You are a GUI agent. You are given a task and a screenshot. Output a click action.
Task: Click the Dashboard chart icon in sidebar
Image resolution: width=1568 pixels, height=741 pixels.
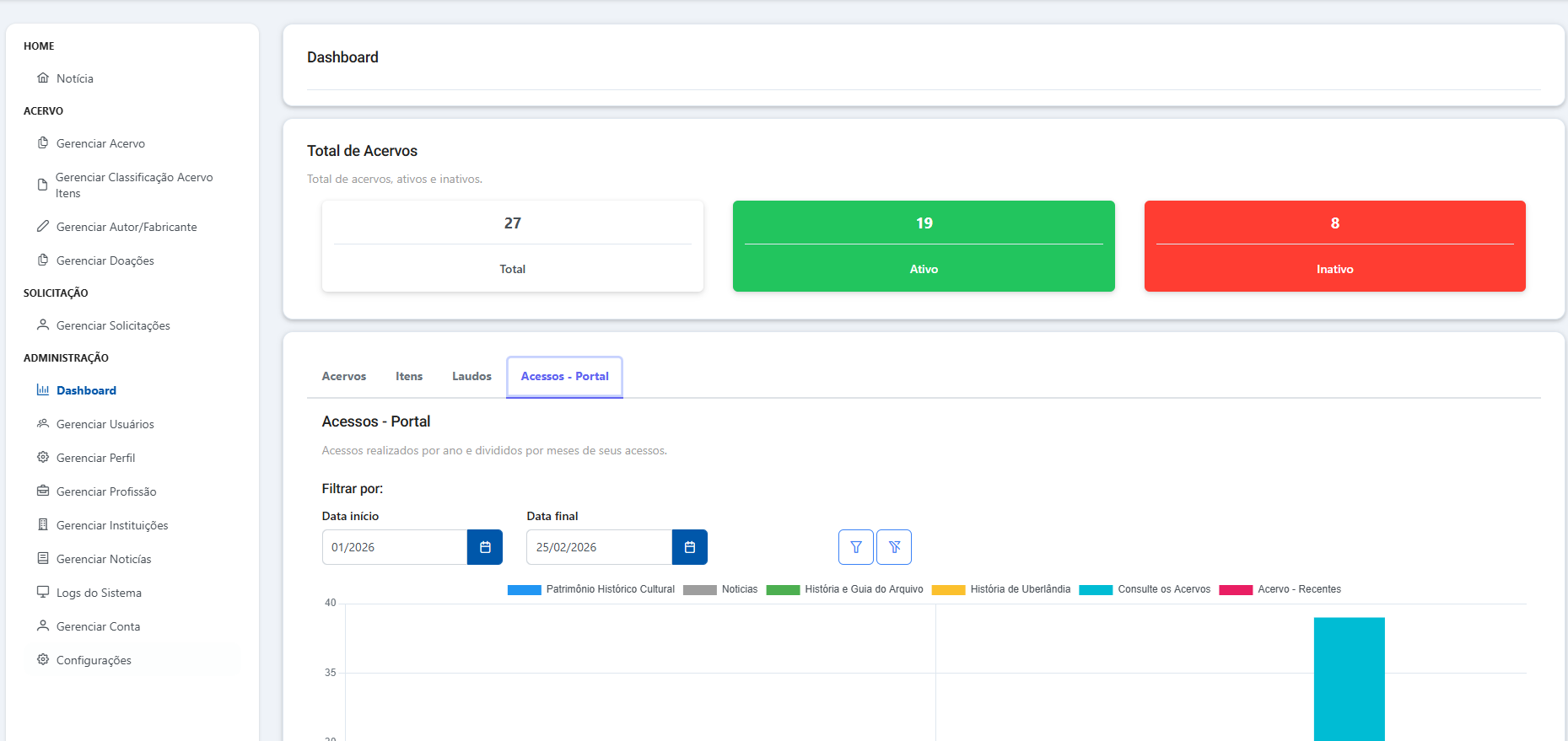pyautogui.click(x=43, y=390)
